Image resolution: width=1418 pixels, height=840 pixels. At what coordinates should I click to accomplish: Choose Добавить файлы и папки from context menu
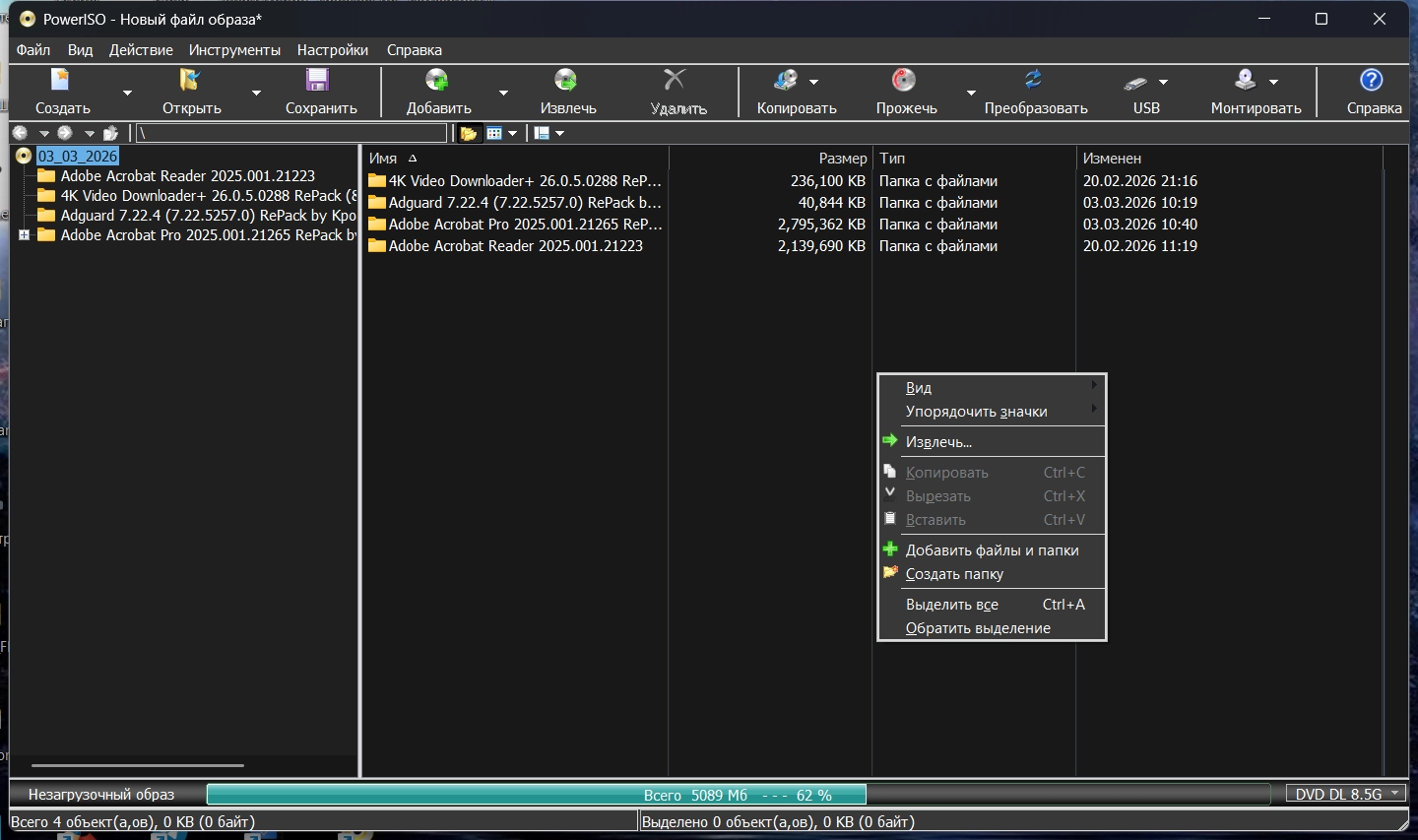point(992,550)
